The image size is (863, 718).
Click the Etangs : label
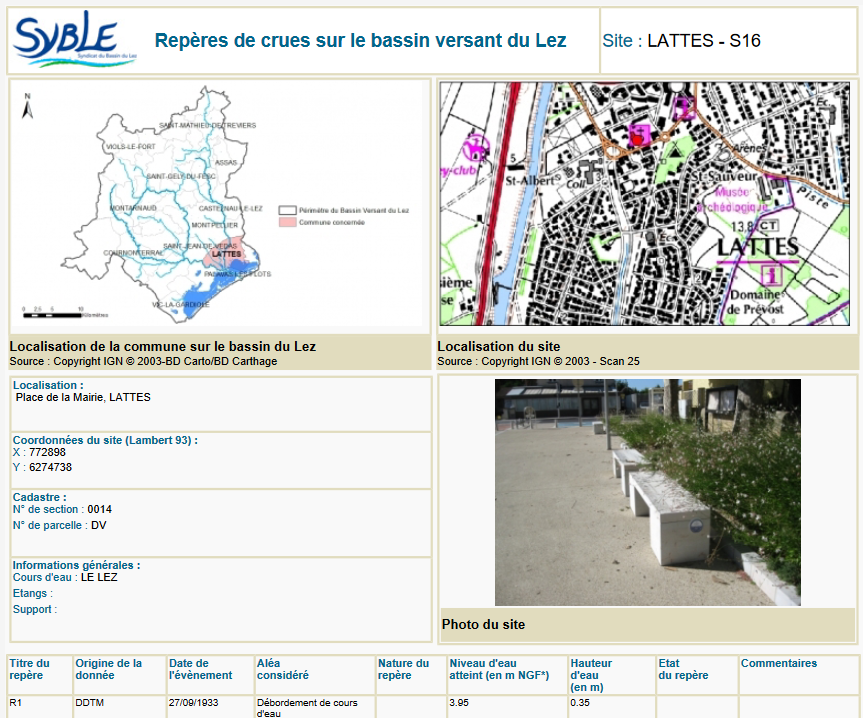click(33, 593)
